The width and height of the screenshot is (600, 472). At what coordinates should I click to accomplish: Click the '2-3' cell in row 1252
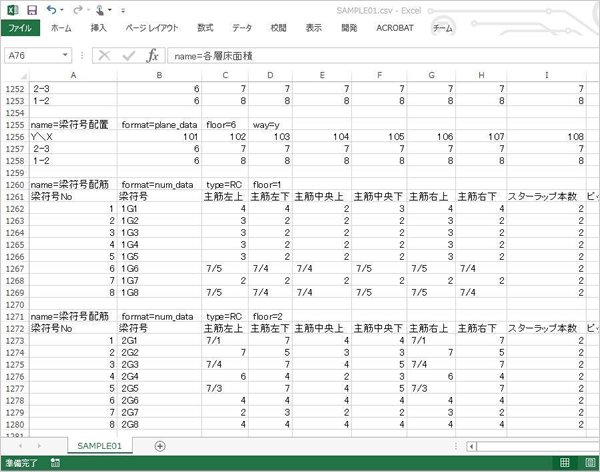[x=73, y=89]
